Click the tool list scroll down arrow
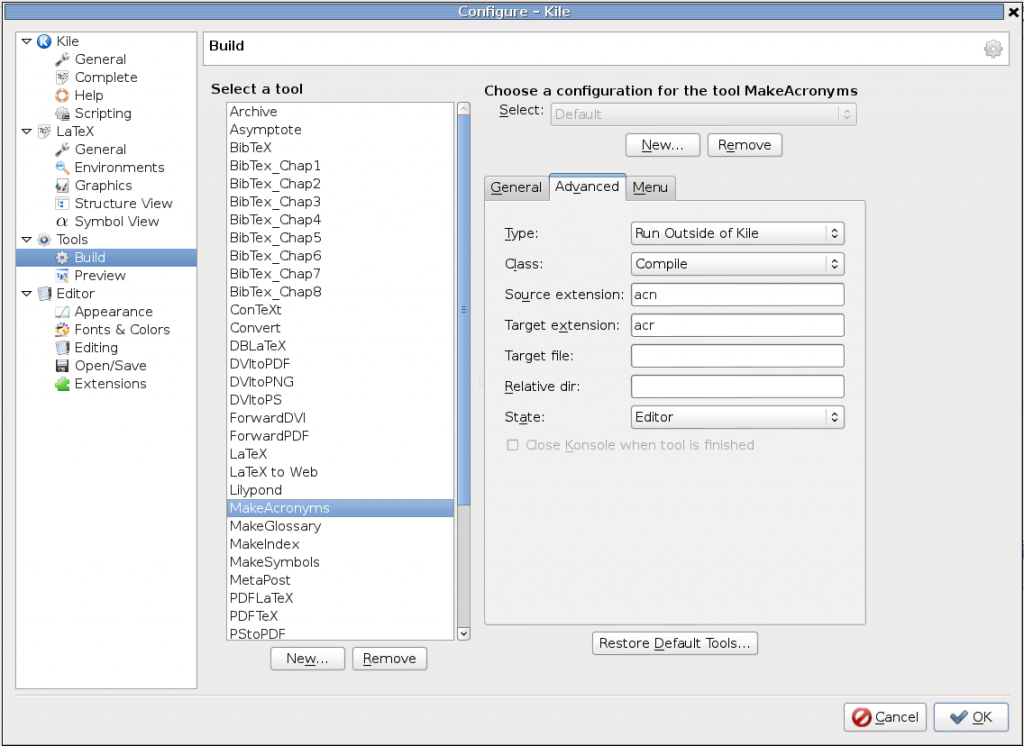Image resolution: width=1024 pixels, height=746 pixels. pos(464,633)
